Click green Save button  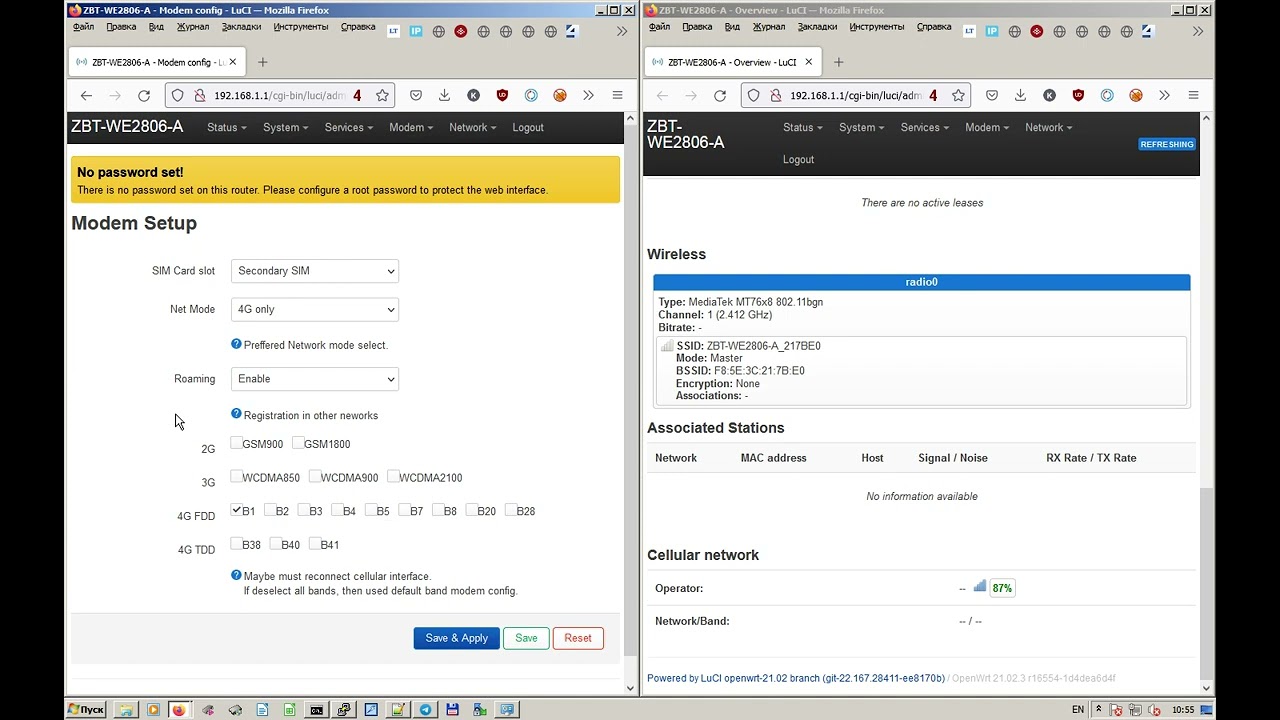(526, 638)
